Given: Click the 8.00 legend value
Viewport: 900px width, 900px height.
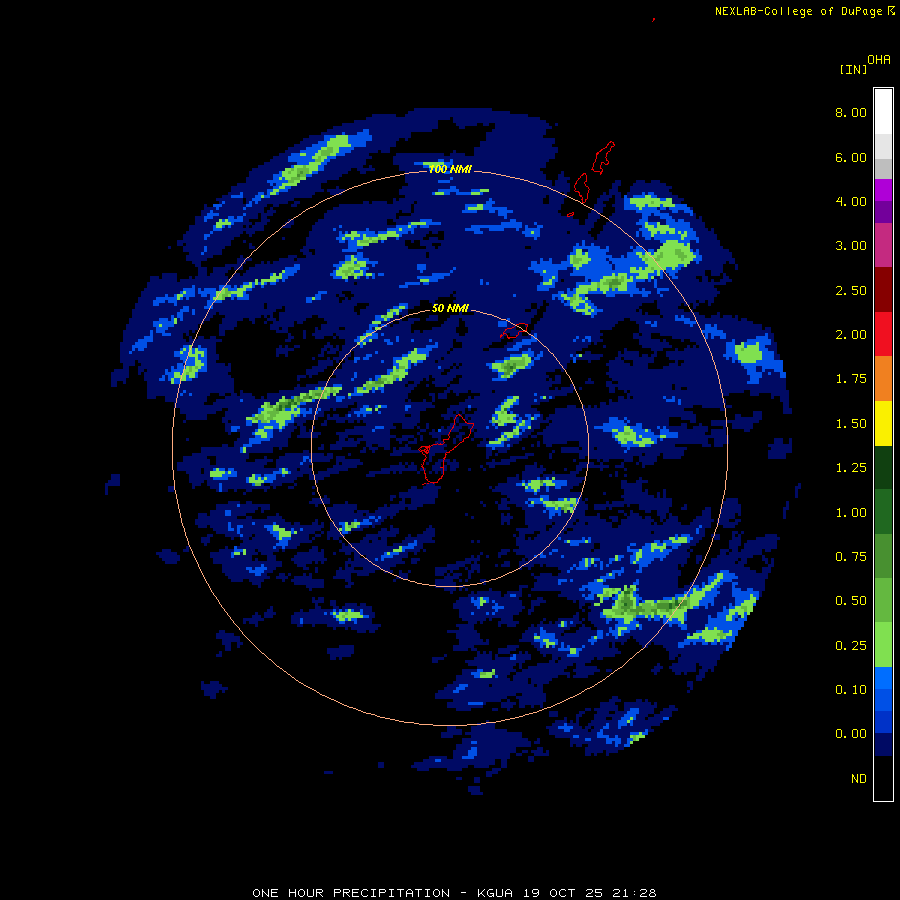Looking at the screenshot, I should pos(851,112).
